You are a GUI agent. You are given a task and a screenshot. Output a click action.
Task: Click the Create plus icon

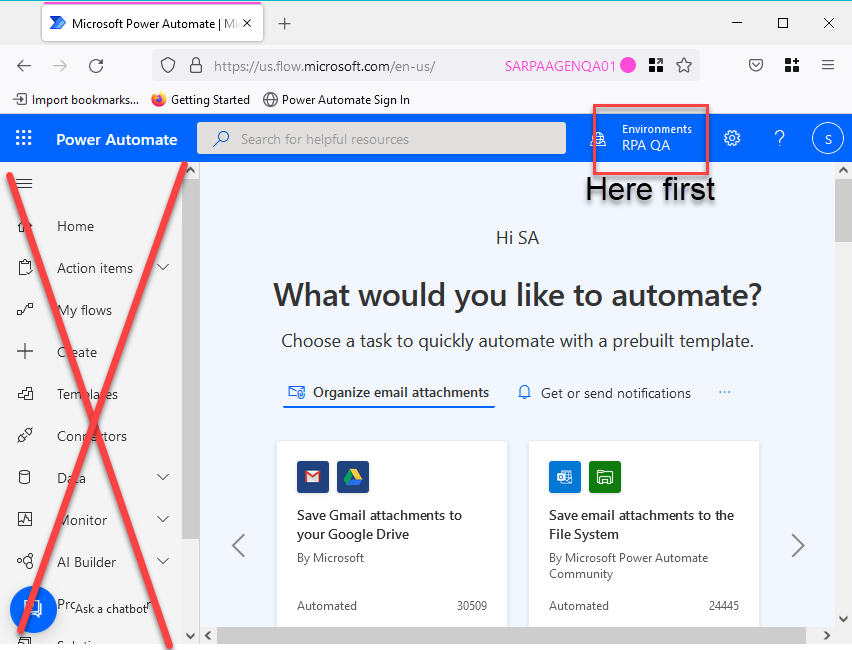[x=24, y=351]
